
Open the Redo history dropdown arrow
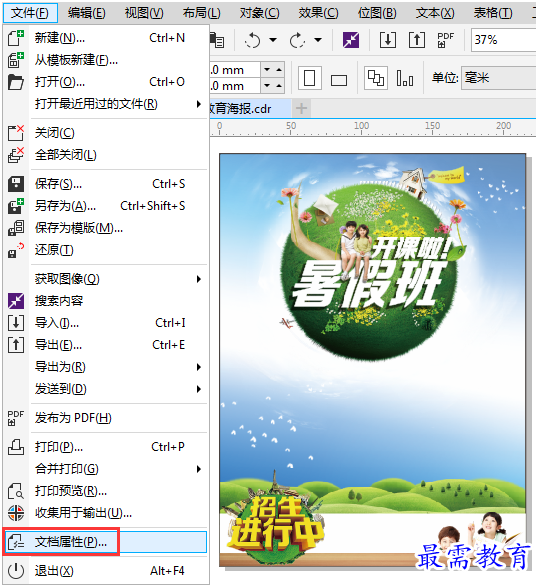(318, 40)
